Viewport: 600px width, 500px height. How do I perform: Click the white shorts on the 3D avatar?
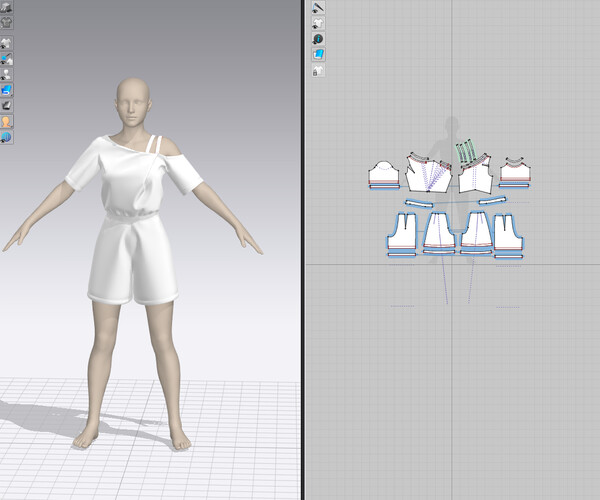pyautogui.click(x=132, y=260)
